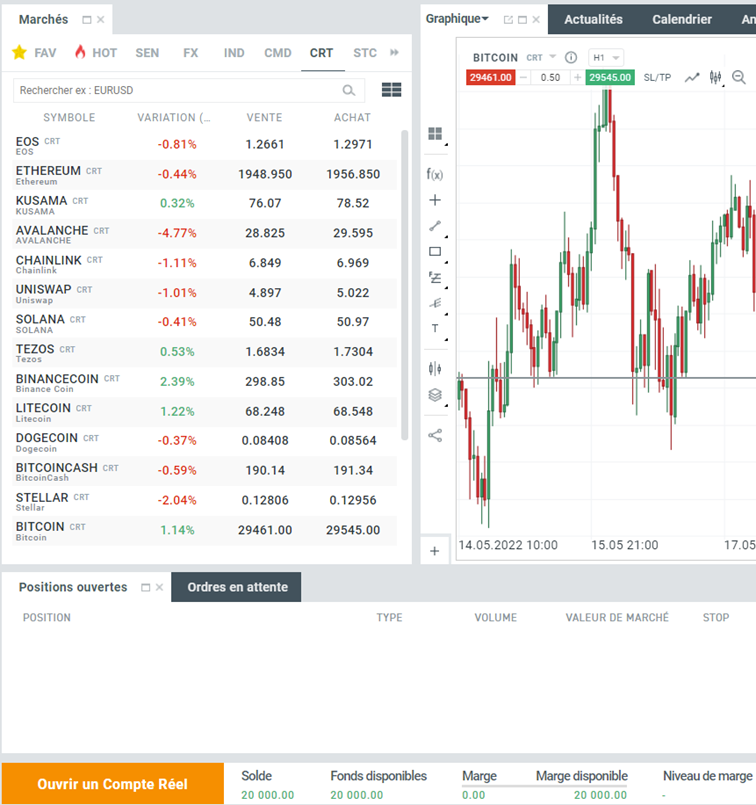The image size is (756, 805).
Task: Buy BITCOIN at 29545.00 green button
Action: tap(610, 78)
